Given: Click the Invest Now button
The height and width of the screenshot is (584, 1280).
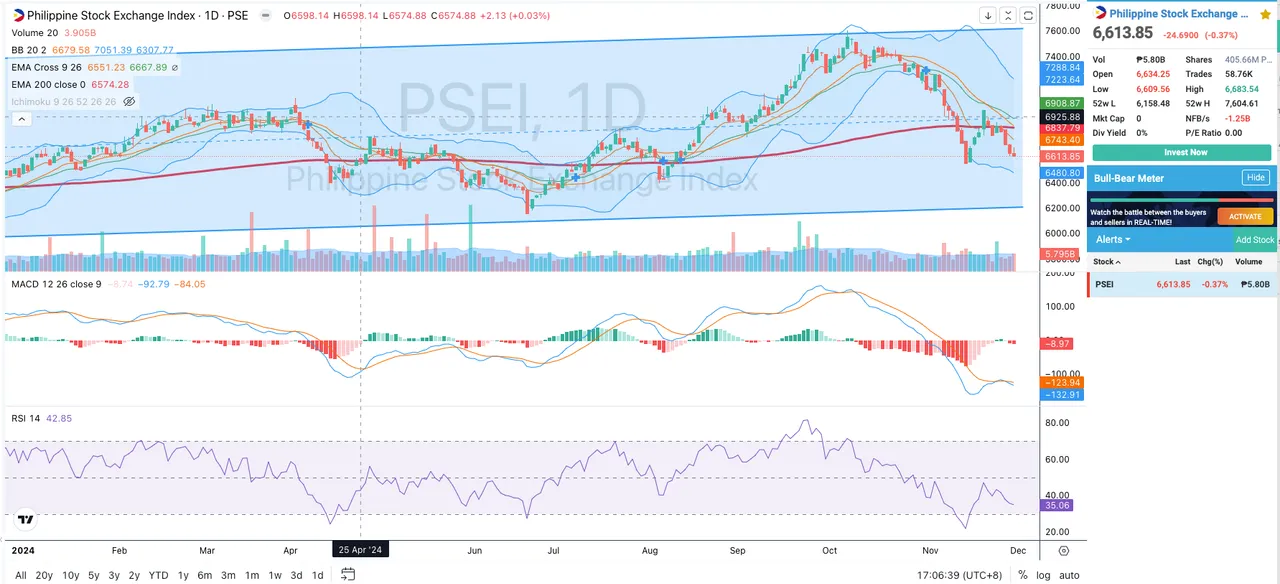Looking at the screenshot, I should pyautogui.click(x=1182, y=153).
